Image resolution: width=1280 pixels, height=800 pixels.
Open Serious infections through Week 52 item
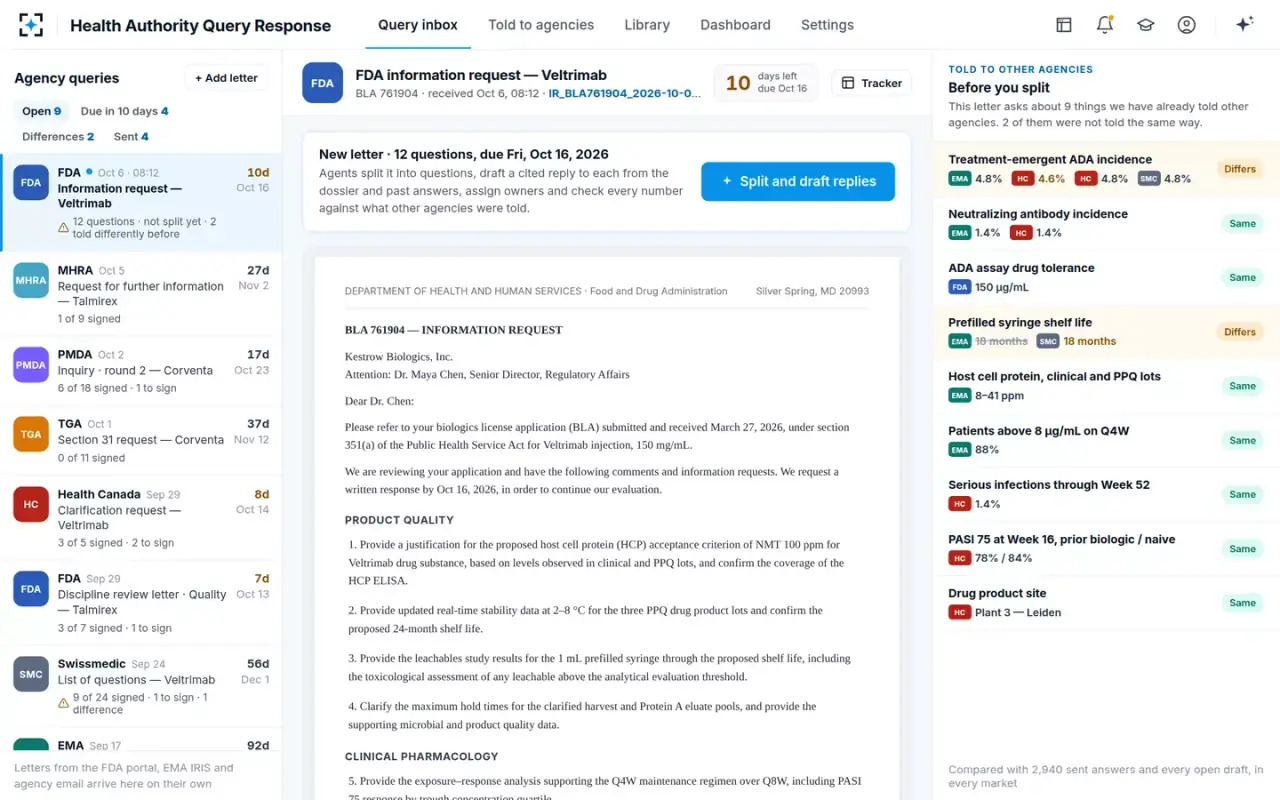point(1106,494)
